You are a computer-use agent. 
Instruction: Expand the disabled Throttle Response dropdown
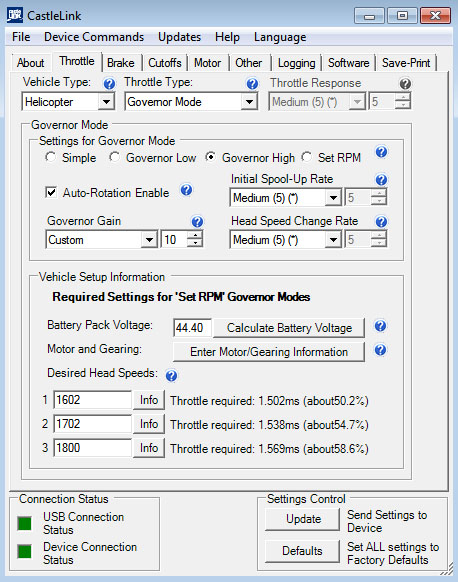pyautogui.click(x=357, y=101)
